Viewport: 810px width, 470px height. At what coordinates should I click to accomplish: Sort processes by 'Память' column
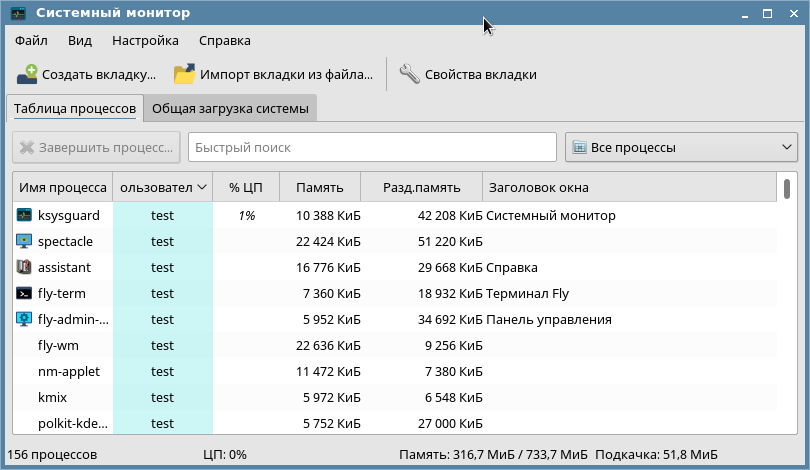tap(319, 187)
